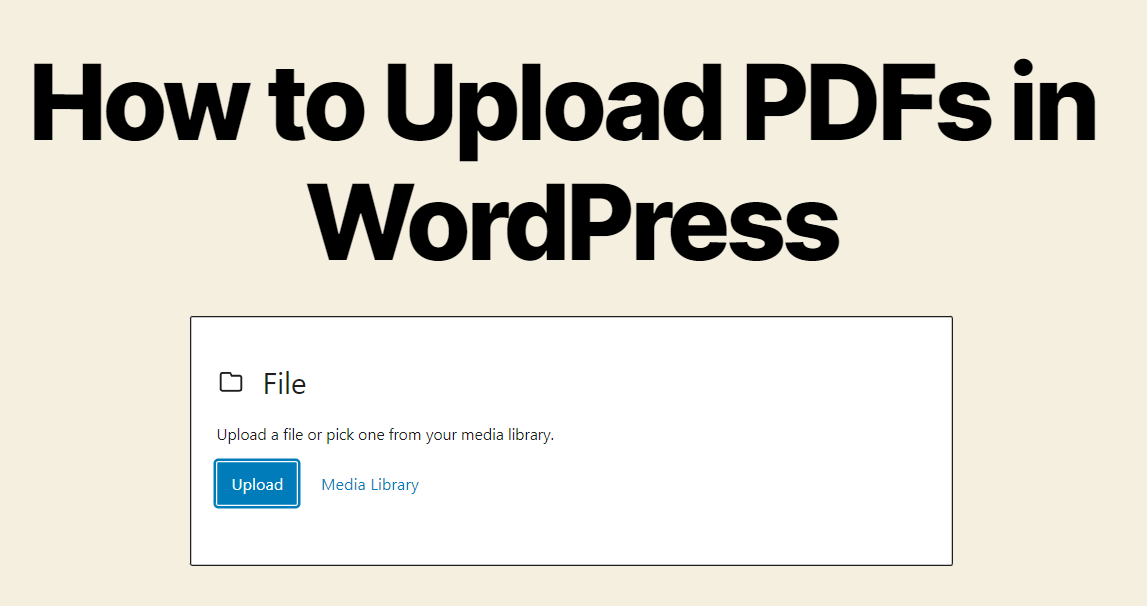This screenshot has height=606, width=1147.
Task: Click 'media library' in the description sentence
Action: pyautogui.click(x=506, y=435)
